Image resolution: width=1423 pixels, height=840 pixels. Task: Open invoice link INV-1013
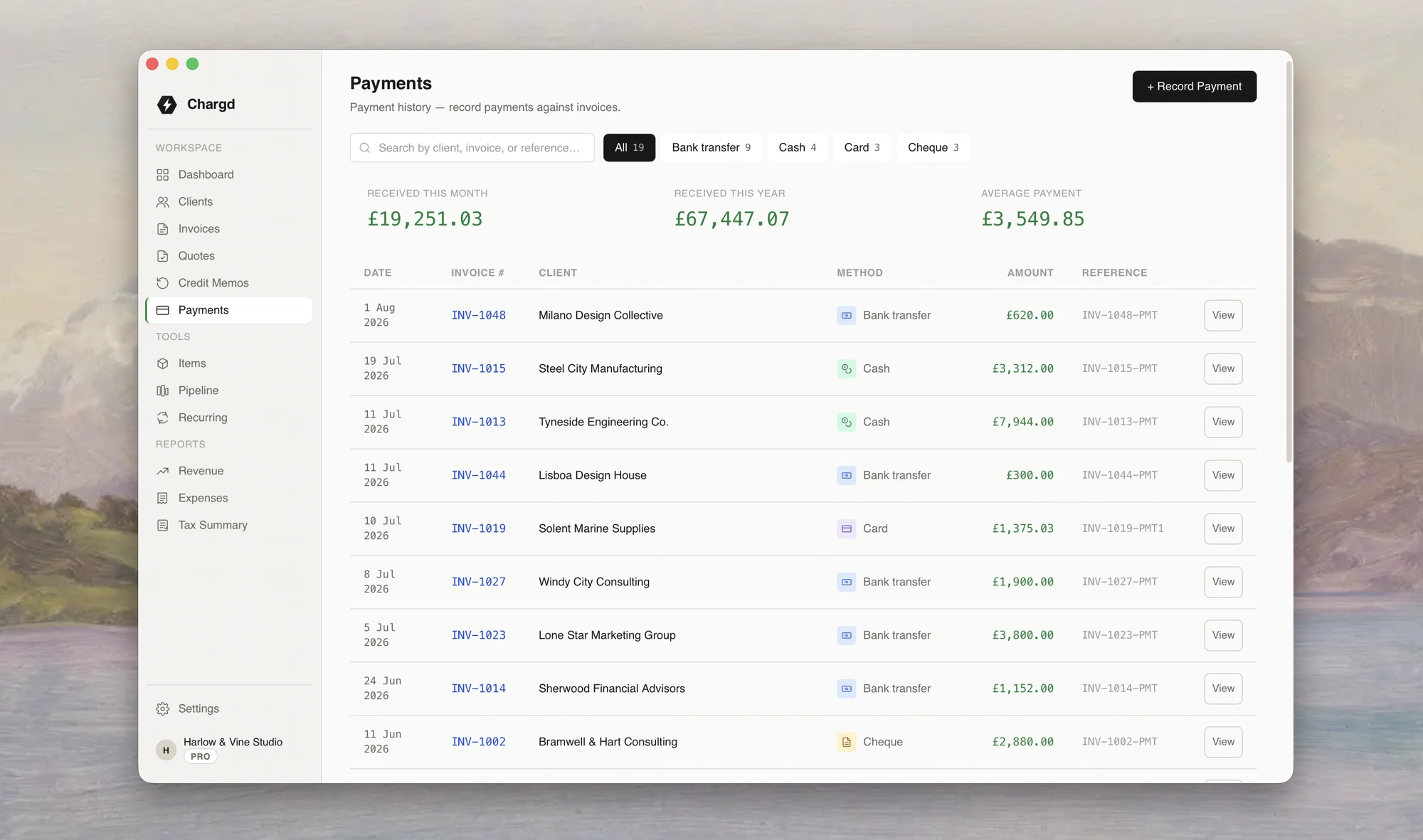pos(478,422)
